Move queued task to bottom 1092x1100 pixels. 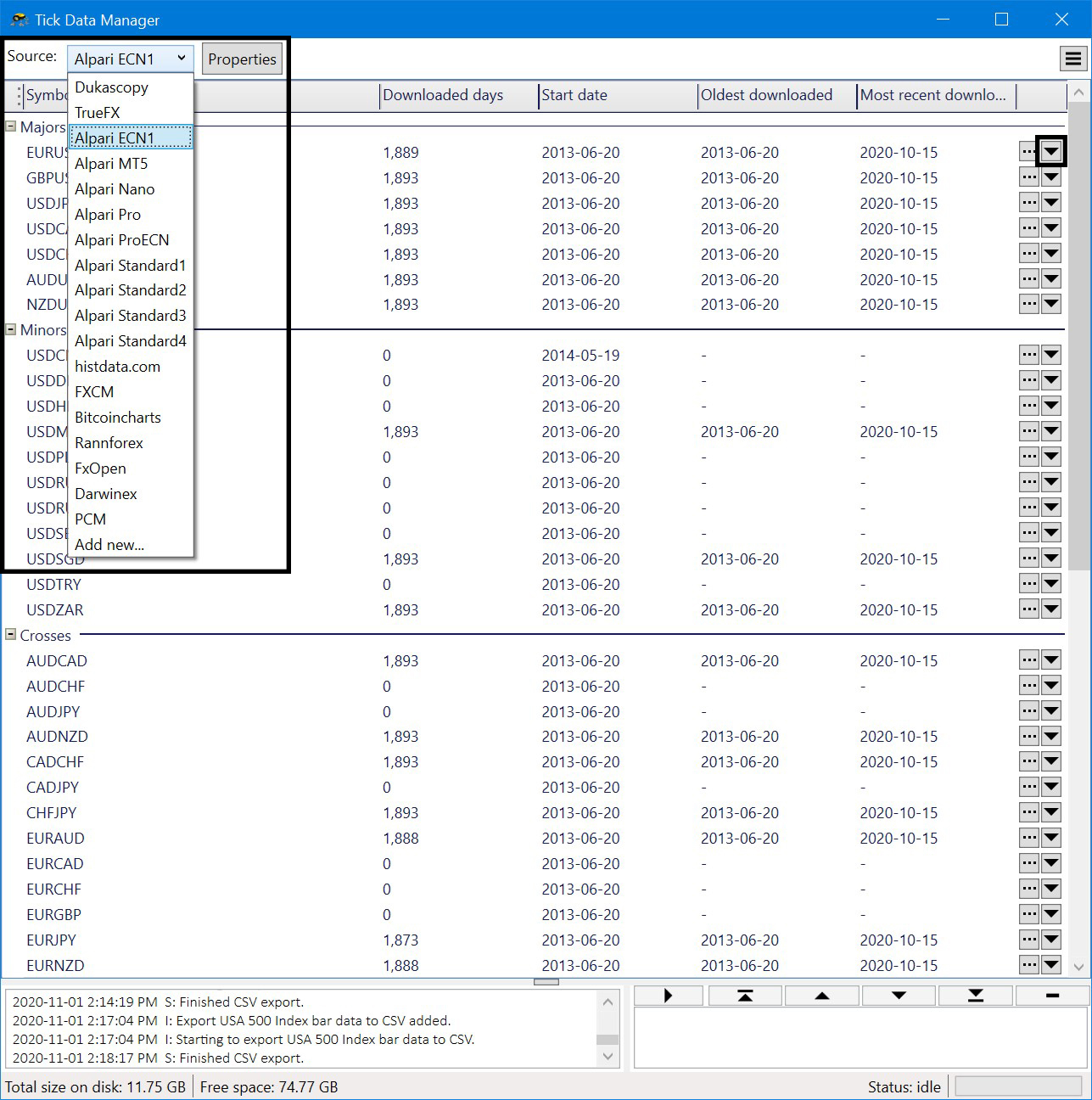[976, 996]
